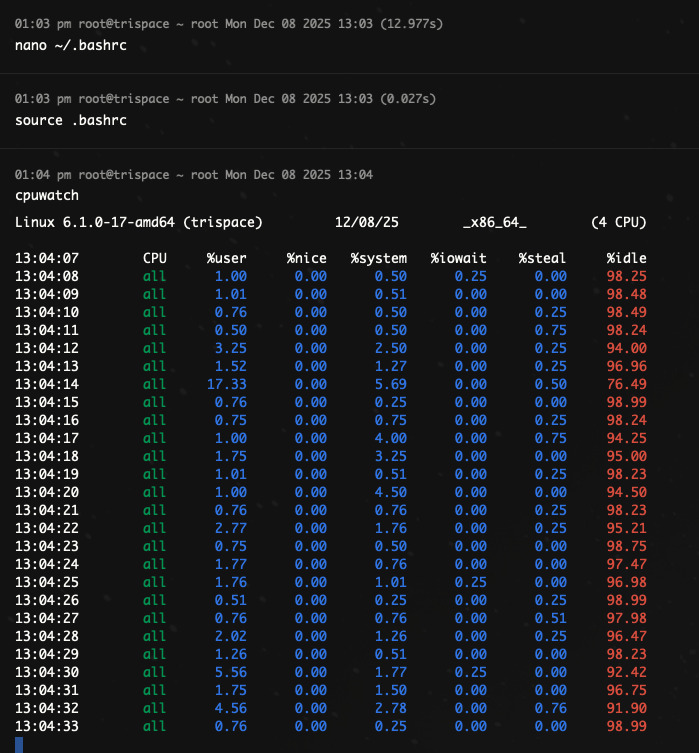Click the 'source .bashrc' command line
The height and width of the screenshot is (753, 699).
[x=71, y=120]
